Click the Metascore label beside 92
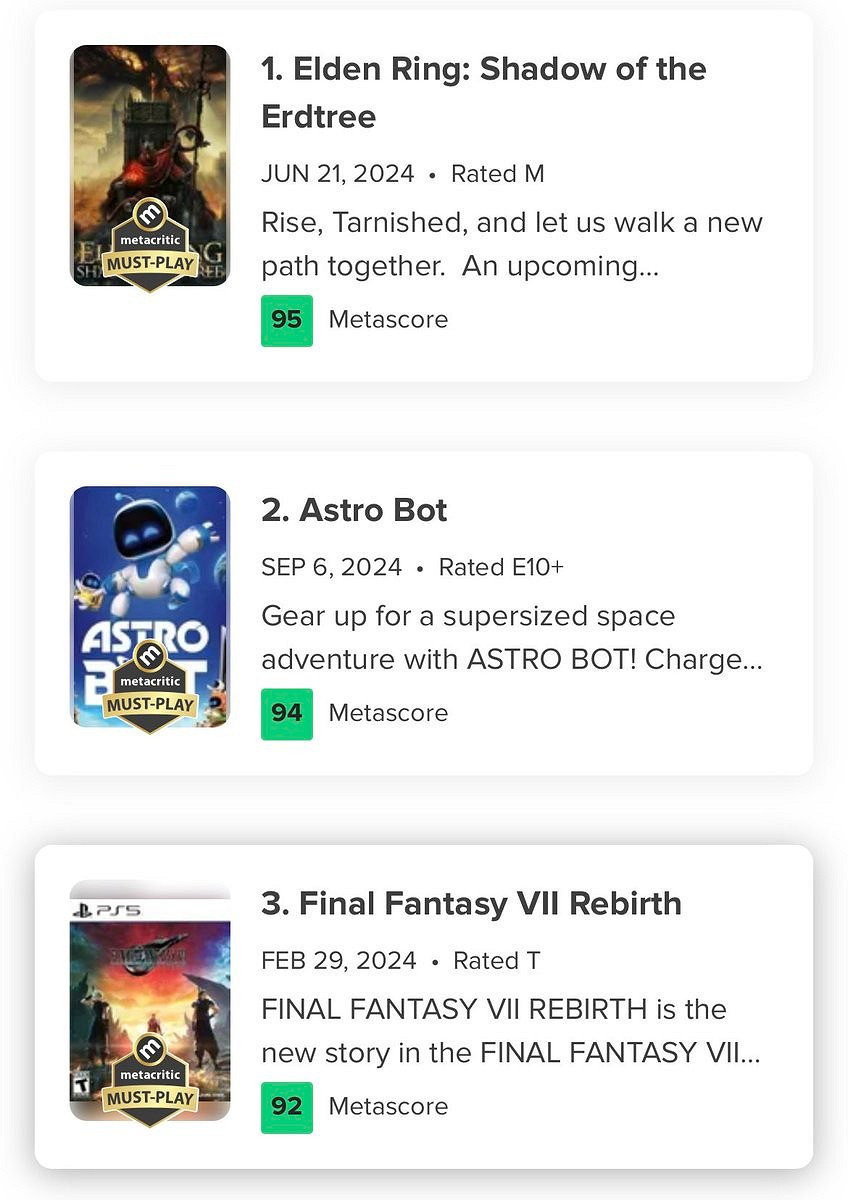The width and height of the screenshot is (848, 1200). [388, 1107]
